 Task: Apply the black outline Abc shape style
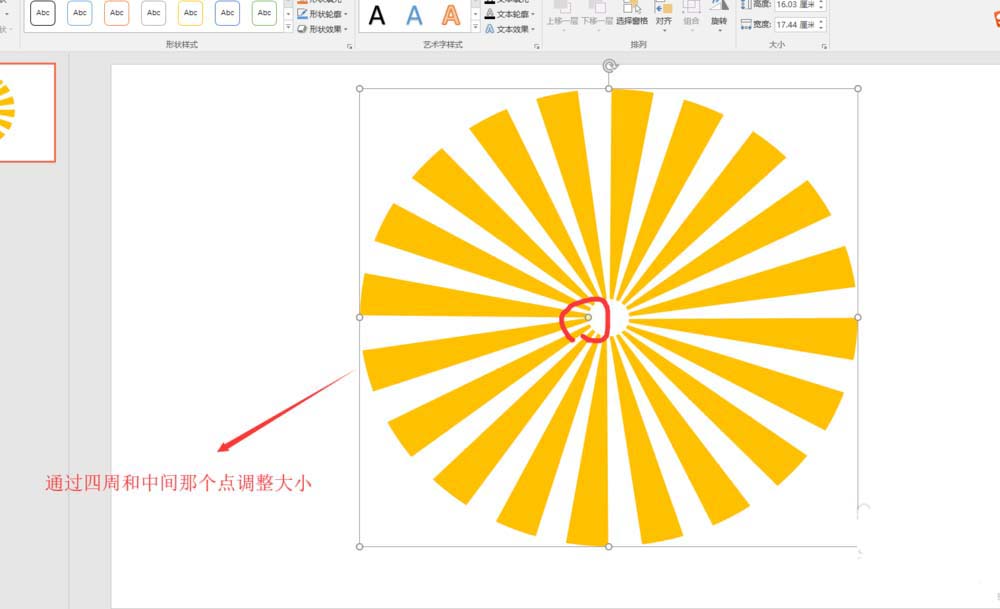(x=43, y=13)
